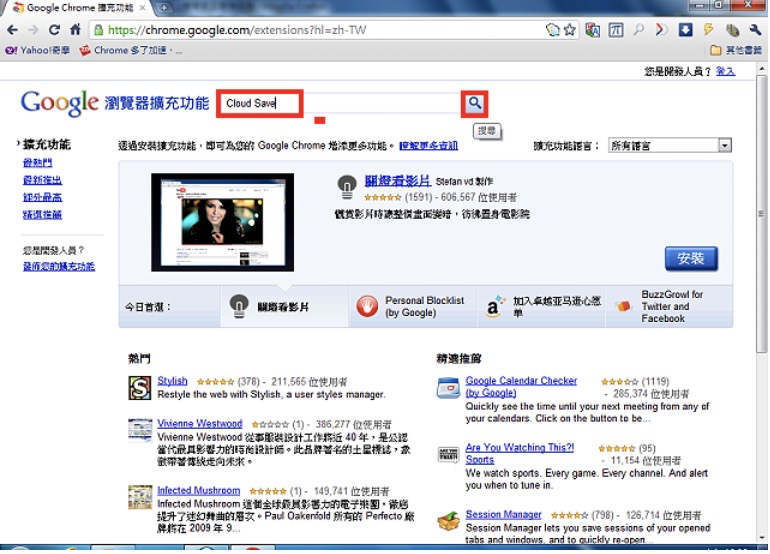Open the Session Manager link
The width and height of the screenshot is (770, 554).
click(503, 514)
